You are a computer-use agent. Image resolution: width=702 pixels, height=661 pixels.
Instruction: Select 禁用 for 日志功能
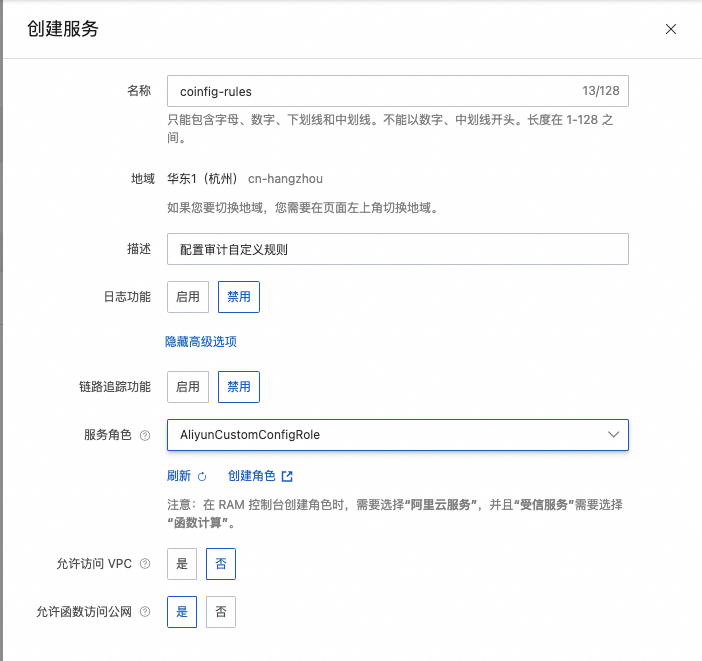239,297
